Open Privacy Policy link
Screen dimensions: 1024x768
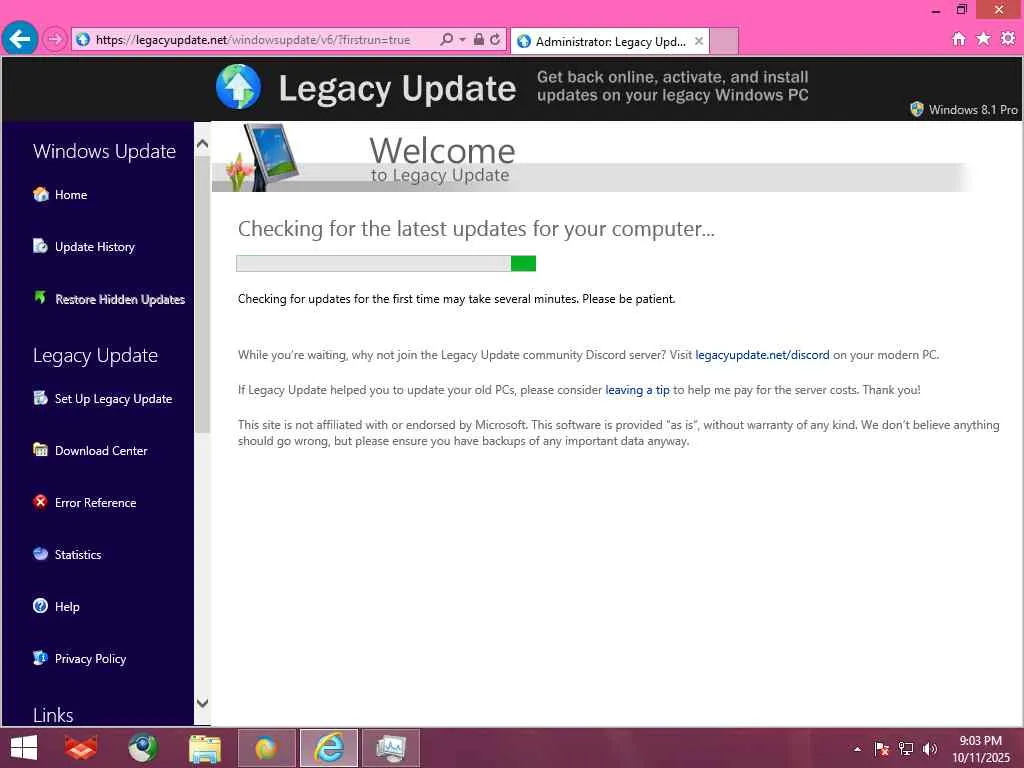click(90, 659)
